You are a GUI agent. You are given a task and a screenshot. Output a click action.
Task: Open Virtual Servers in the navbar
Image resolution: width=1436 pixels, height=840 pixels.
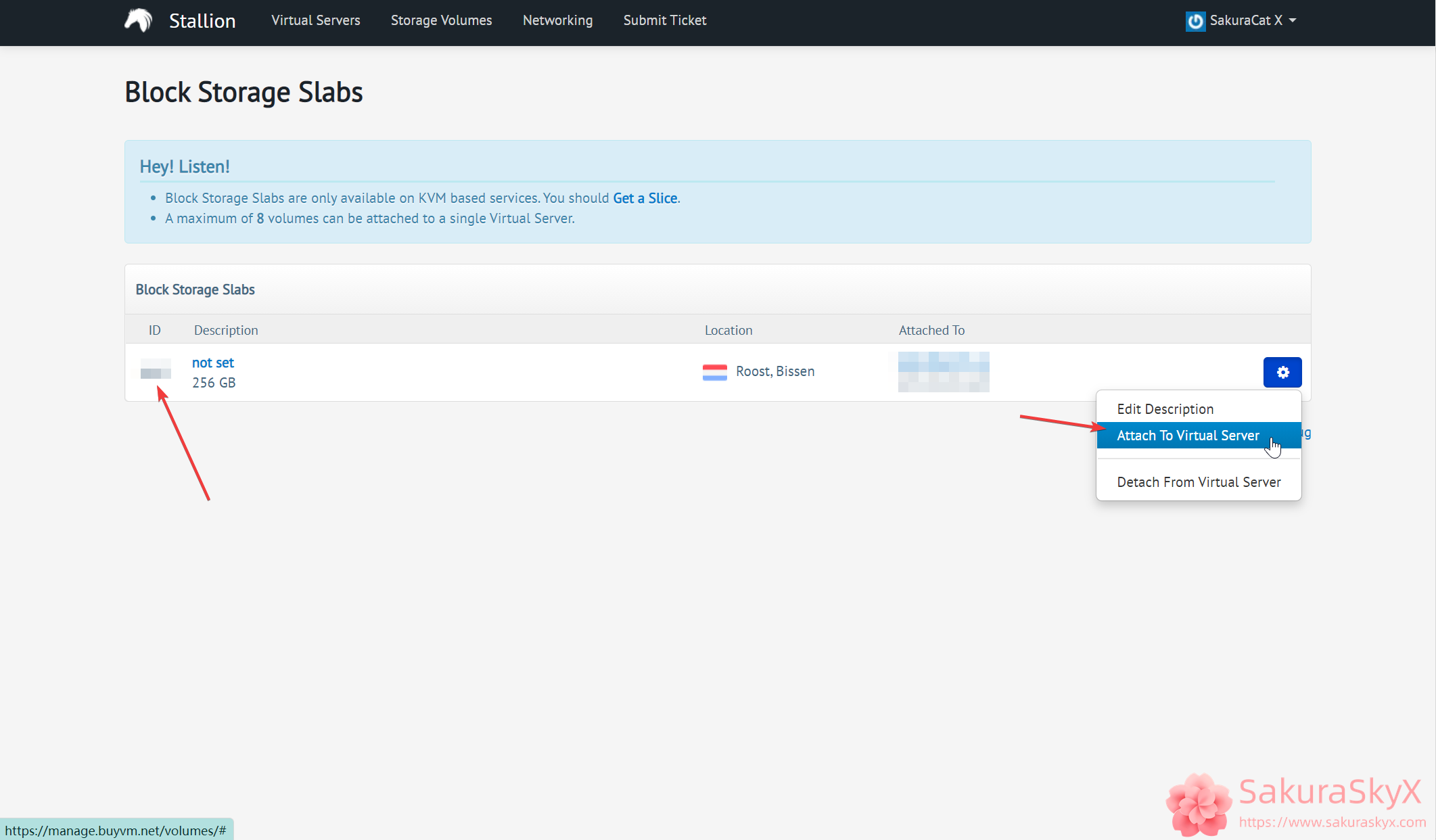(x=315, y=20)
